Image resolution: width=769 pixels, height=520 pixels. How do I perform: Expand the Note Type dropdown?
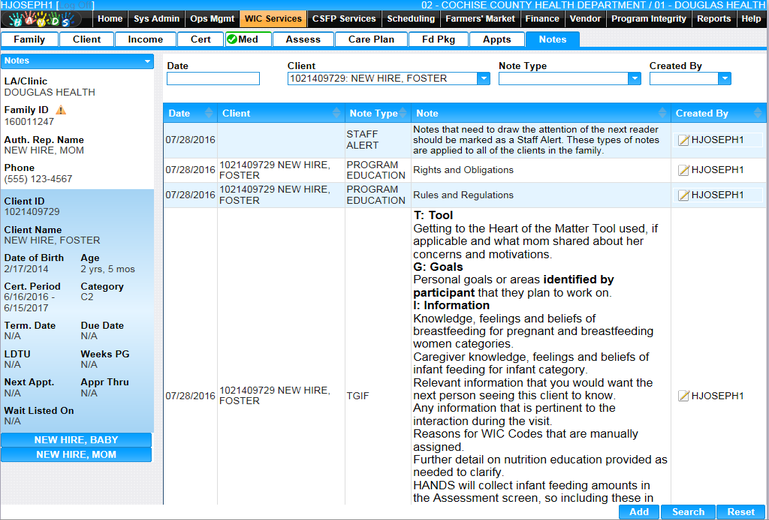coord(634,79)
